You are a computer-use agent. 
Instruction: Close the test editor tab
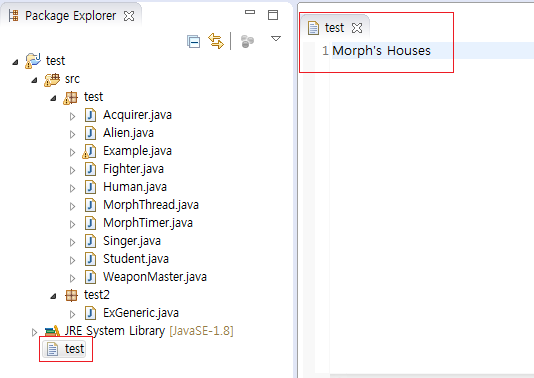[357, 28]
